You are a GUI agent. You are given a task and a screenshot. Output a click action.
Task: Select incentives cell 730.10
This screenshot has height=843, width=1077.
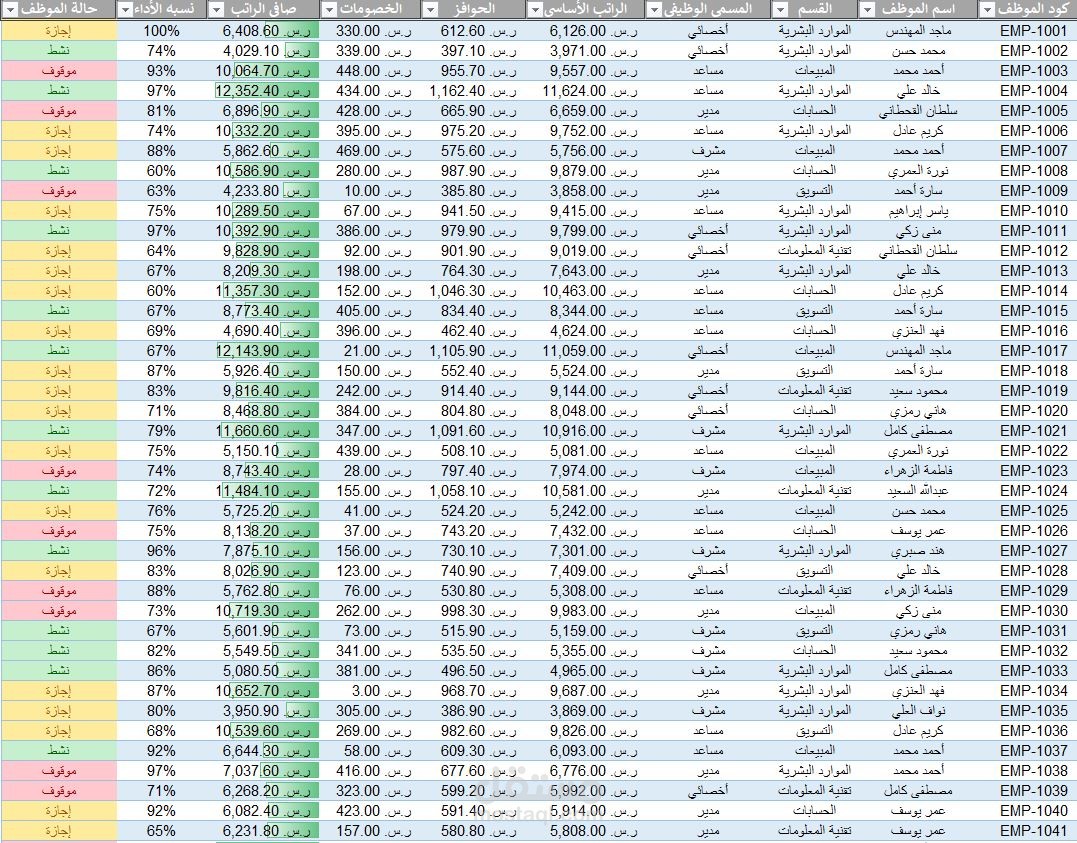pos(474,550)
